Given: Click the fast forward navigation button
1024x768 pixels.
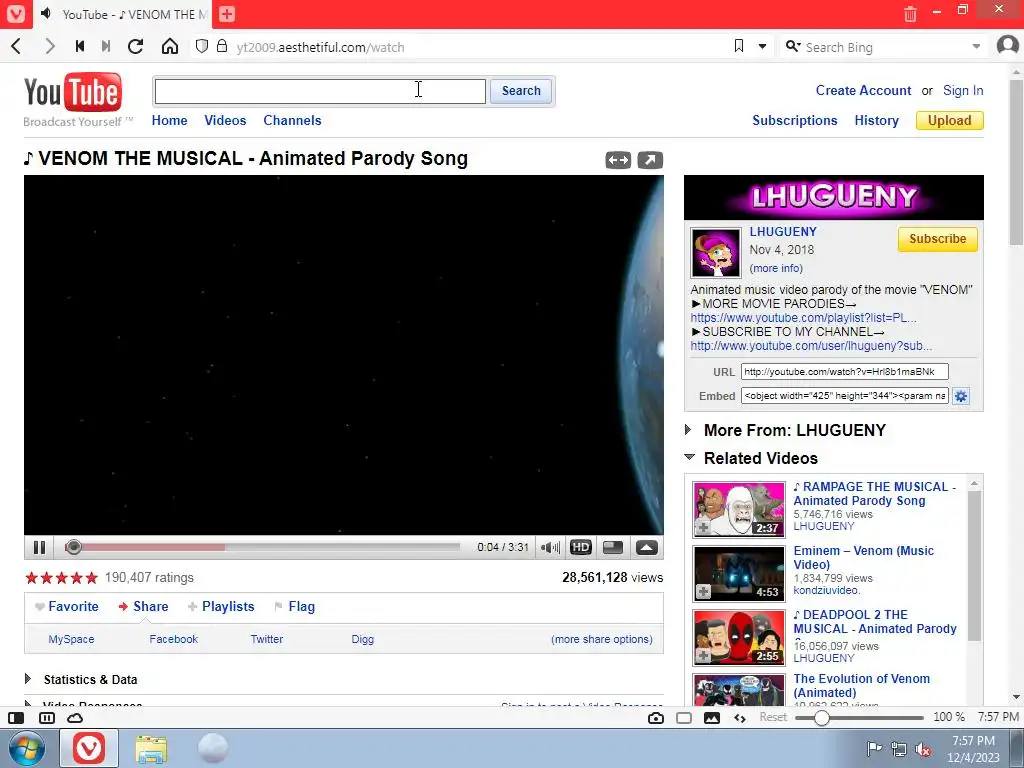Looking at the screenshot, I should pyautogui.click(x=106, y=46).
